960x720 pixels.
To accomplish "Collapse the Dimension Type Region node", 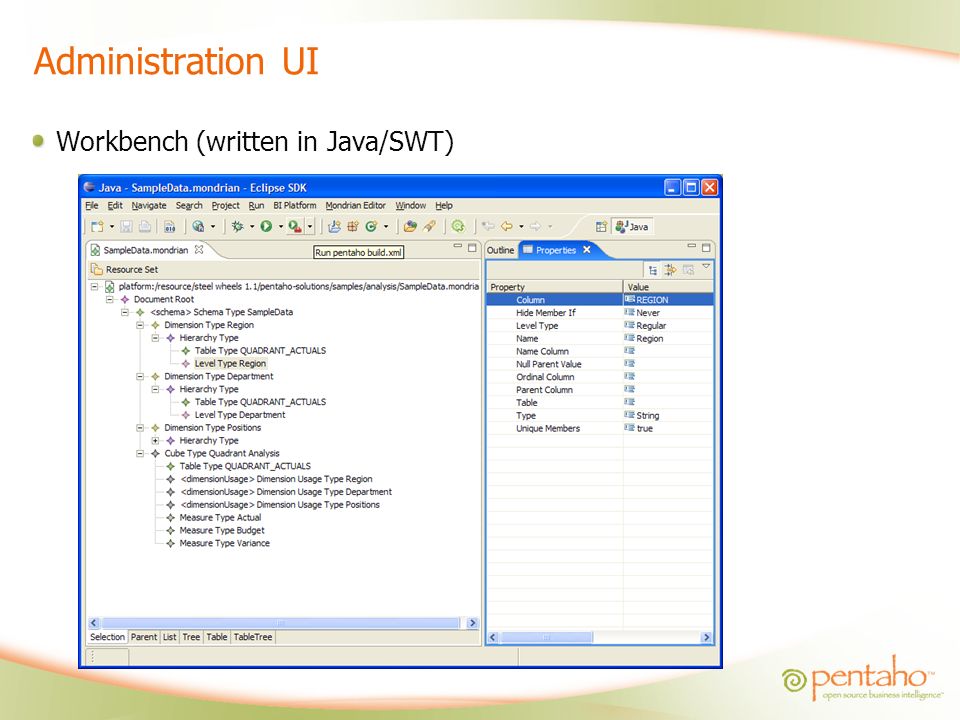I will [140, 325].
